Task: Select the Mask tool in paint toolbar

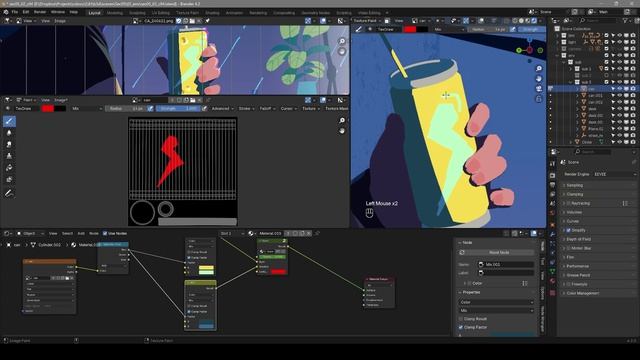Action: click(9, 180)
